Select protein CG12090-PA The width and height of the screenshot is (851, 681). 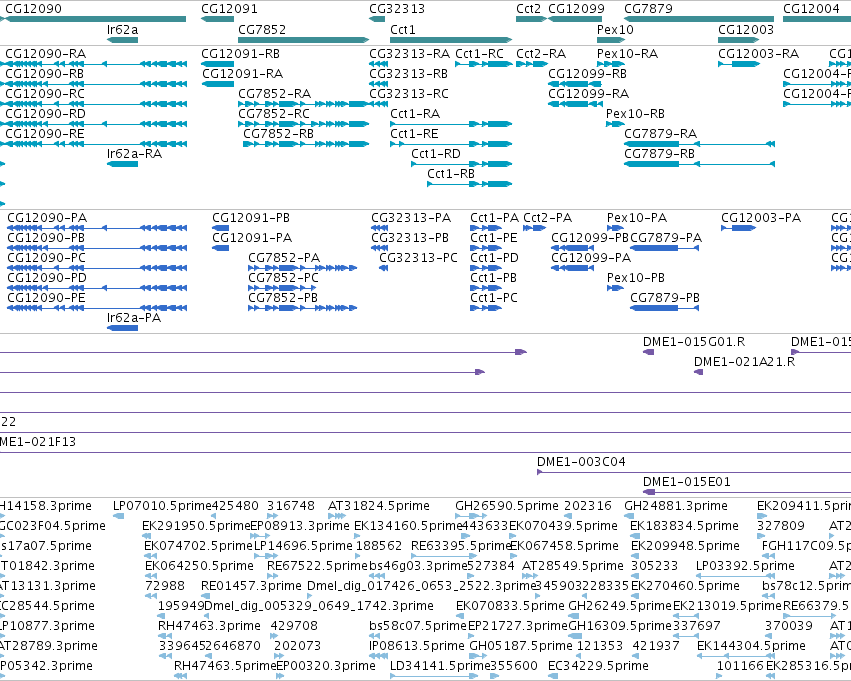[x=47, y=218]
